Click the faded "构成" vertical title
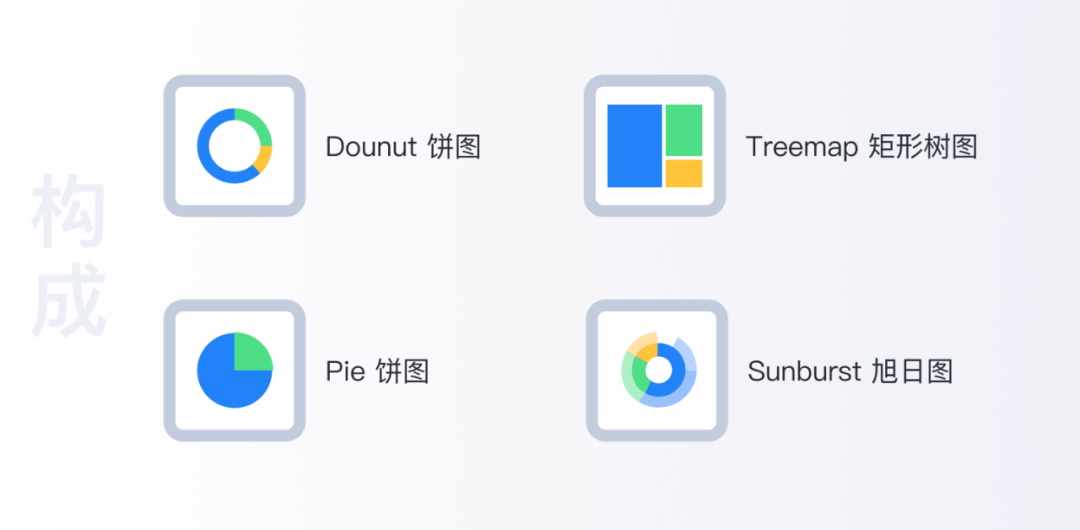 click(68, 255)
